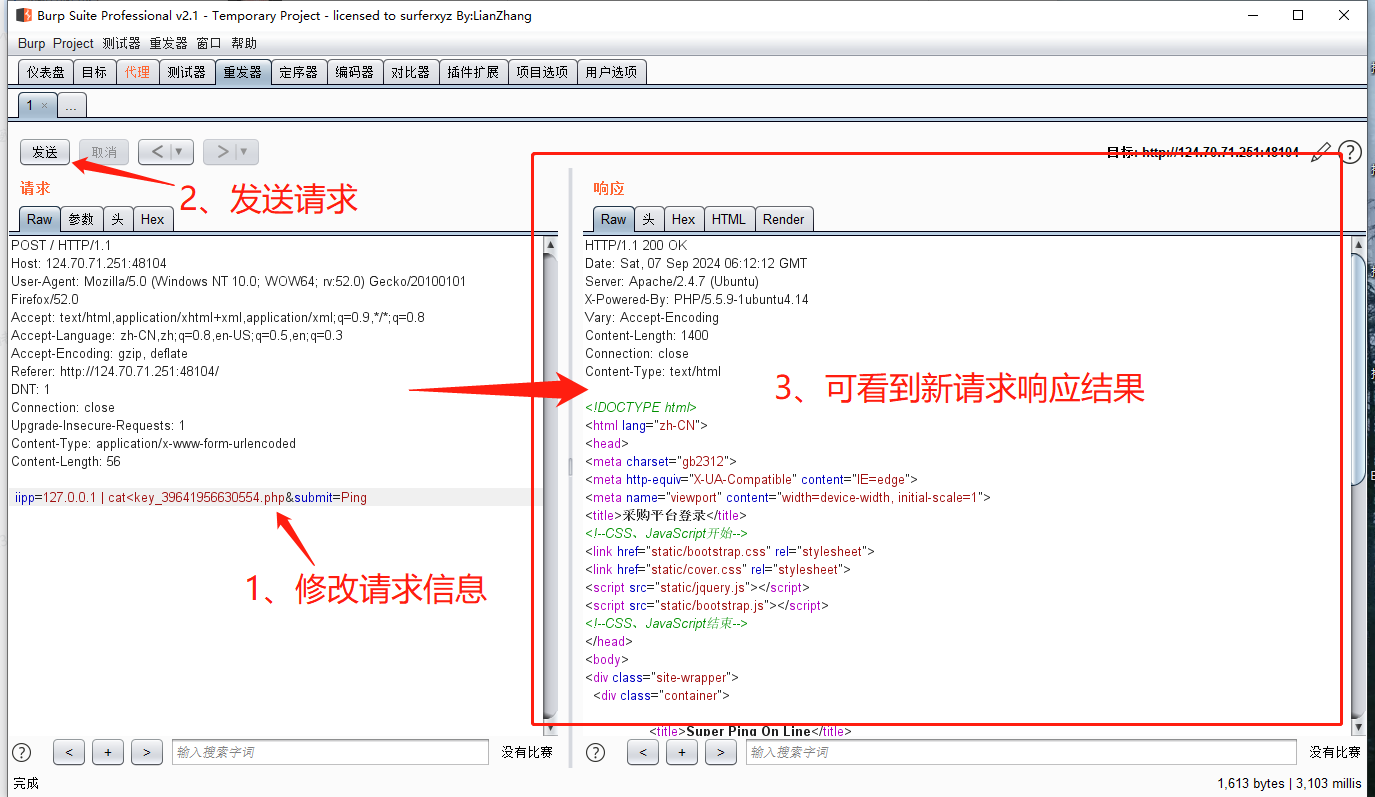The image size is (1375, 797).
Task: Click the 'Content-Length: 1400' response header
Action: 647,335
